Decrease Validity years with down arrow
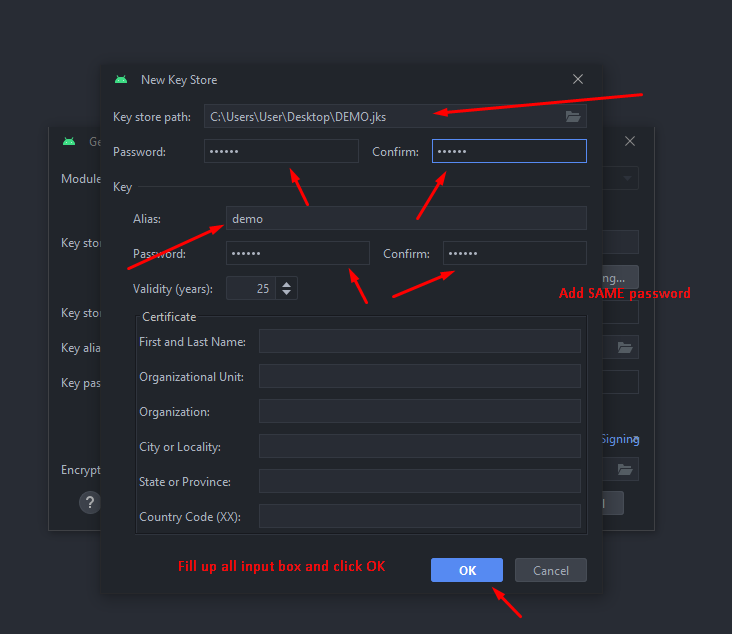This screenshot has height=634, width=732. [x=287, y=293]
